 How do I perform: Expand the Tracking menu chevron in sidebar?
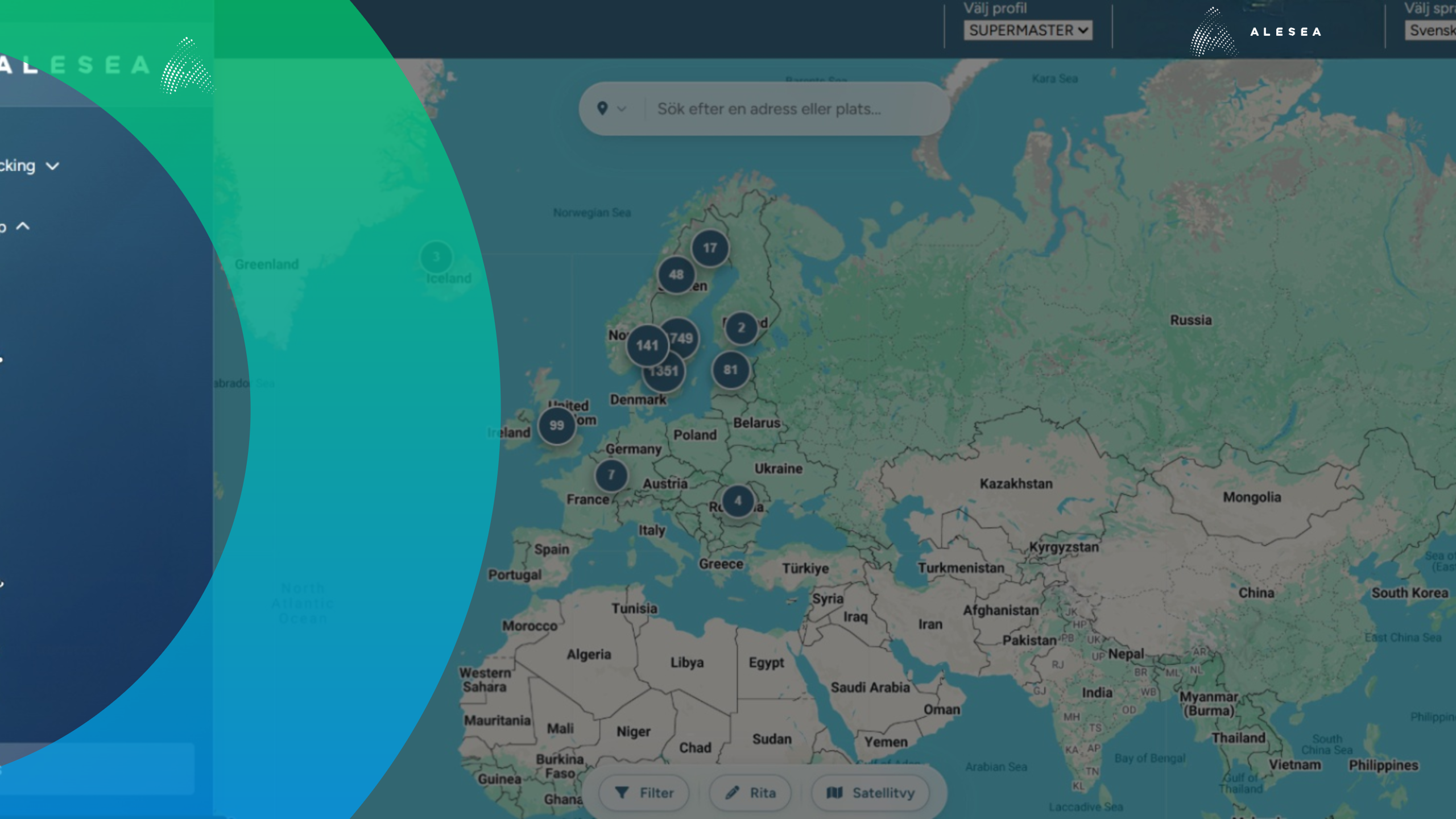click(x=52, y=166)
